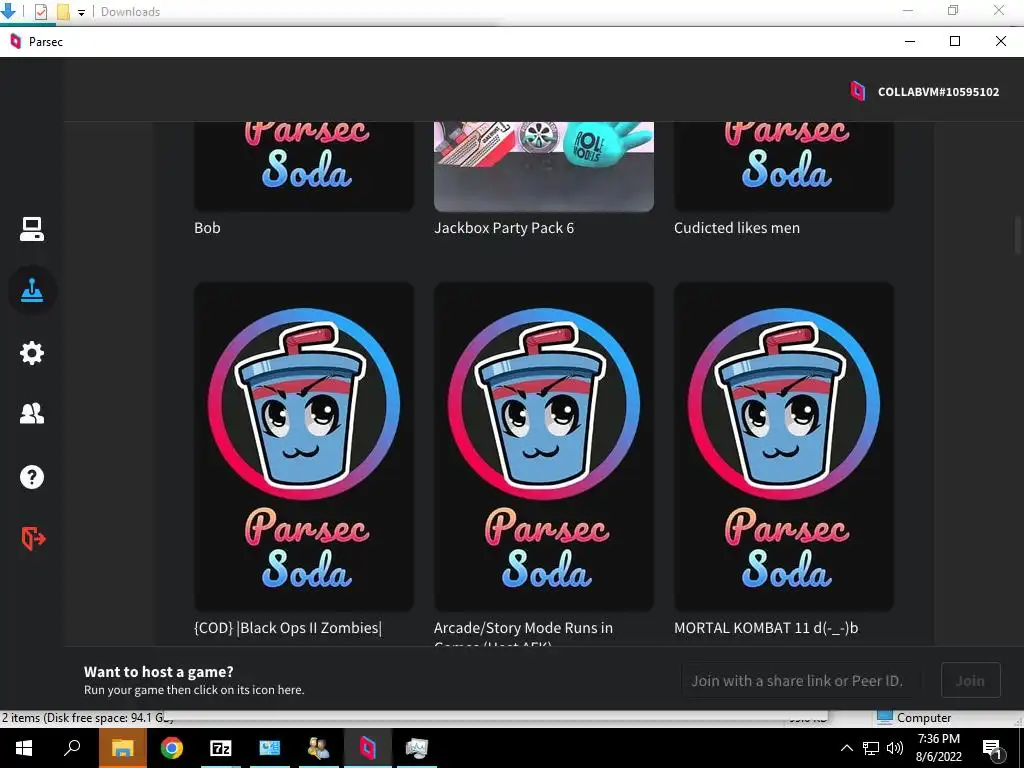Select the Cudicted likes men card thumbnail
1024x768 pixels.
tap(784, 167)
